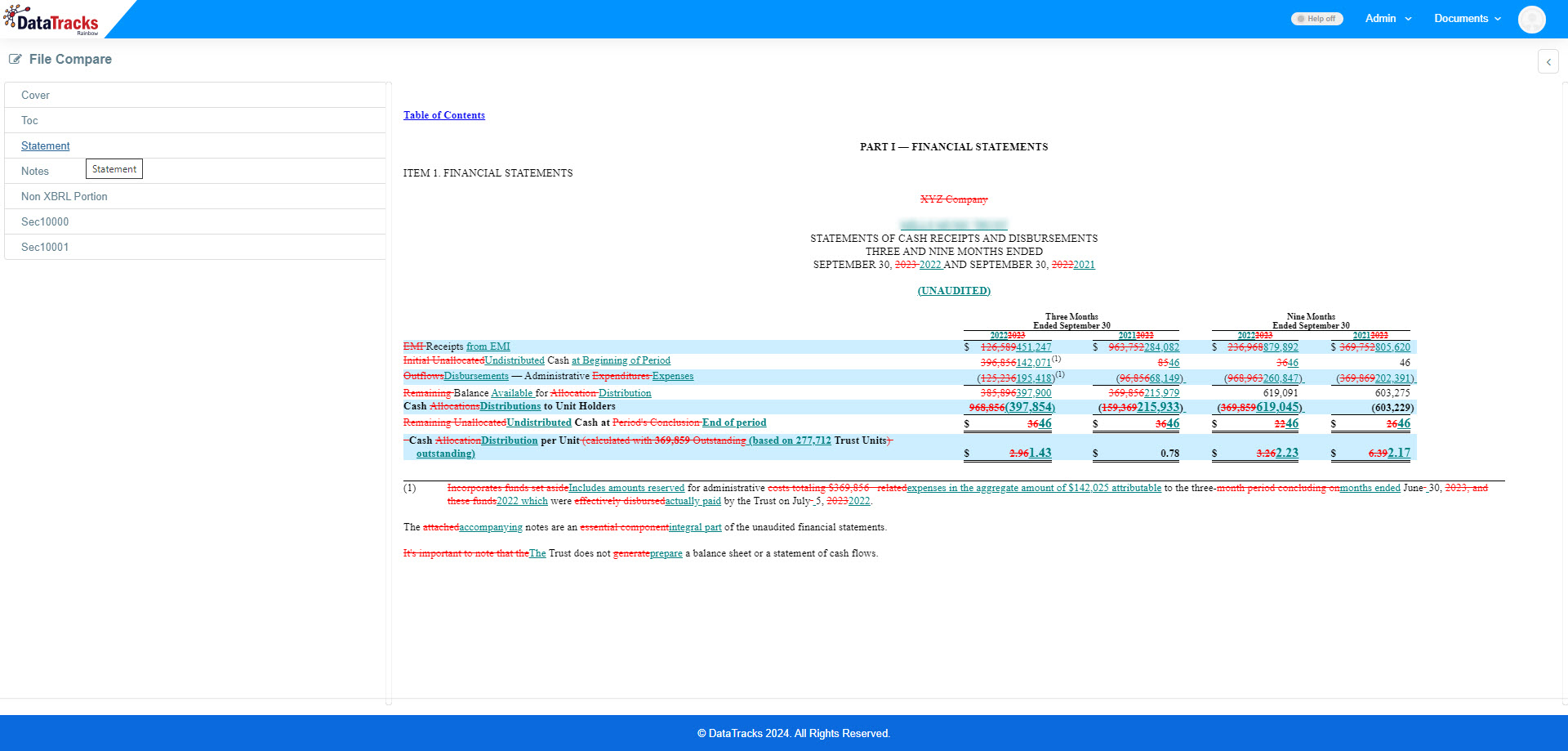Screen dimensions: 1568x751
Task: Click the File Compare edit icon
Action: click(16, 59)
